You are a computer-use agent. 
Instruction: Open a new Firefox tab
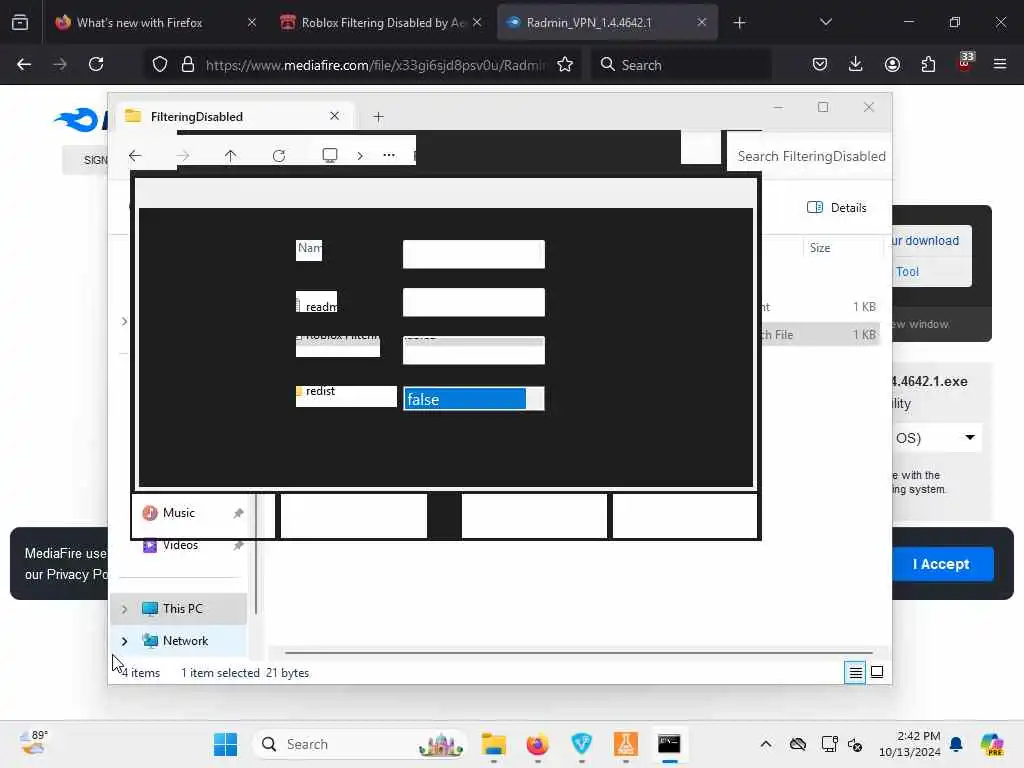coord(739,23)
